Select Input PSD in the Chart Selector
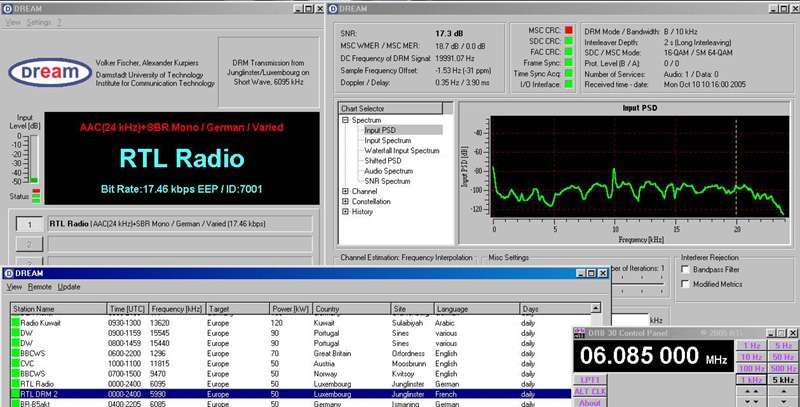 (380, 130)
